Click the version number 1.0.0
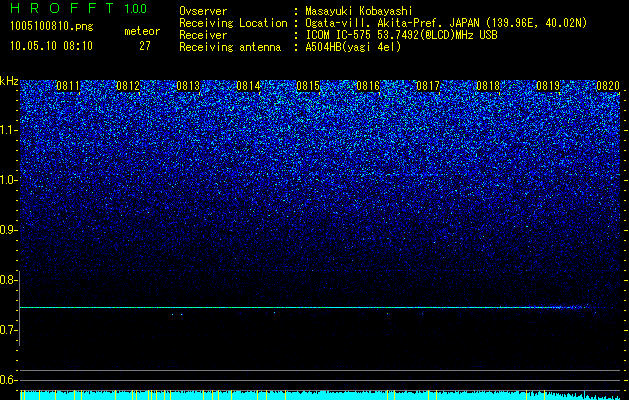Image resolution: width=629 pixels, height=400 pixels. (135, 9)
